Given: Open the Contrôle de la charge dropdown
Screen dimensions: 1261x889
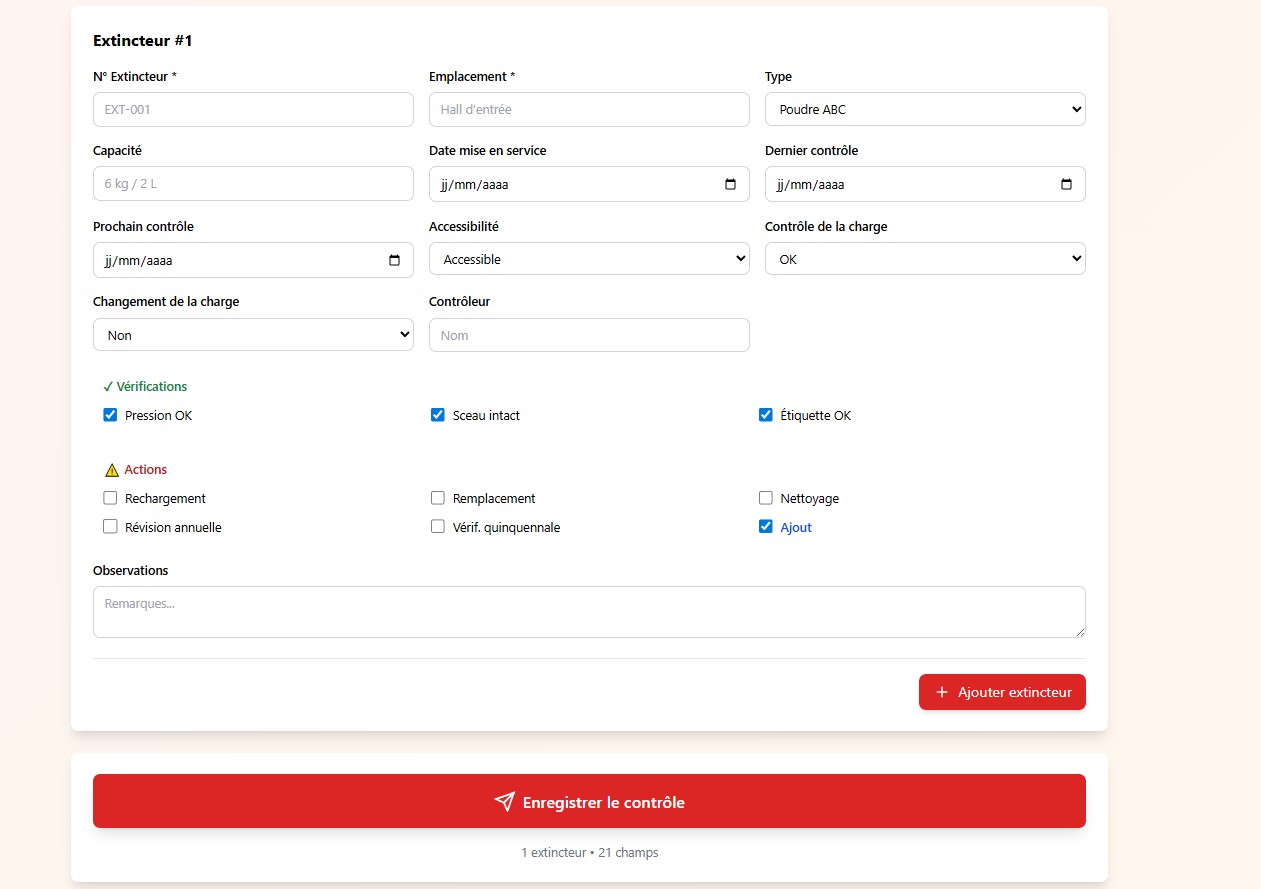Looking at the screenshot, I should (923, 258).
